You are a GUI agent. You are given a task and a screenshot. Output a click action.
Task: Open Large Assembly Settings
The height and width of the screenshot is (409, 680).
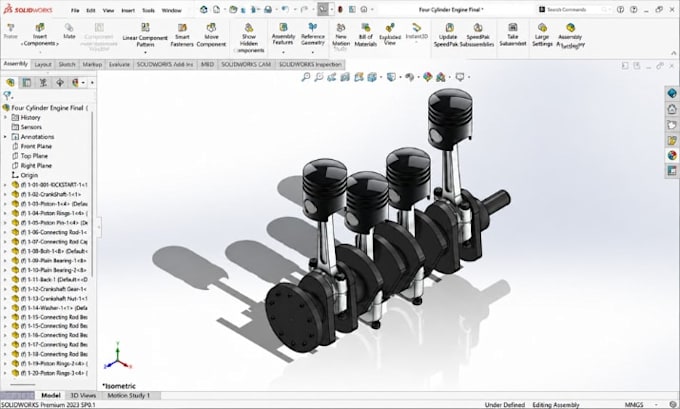(x=542, y=35)
